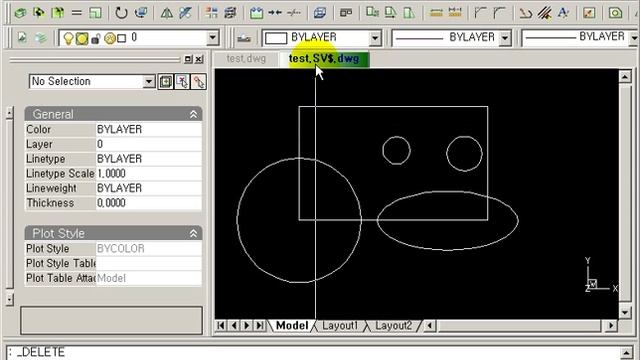Open the 3D Array stacked icon
Viewport: 640px width, 360px height.
click(x=231, y=13)
